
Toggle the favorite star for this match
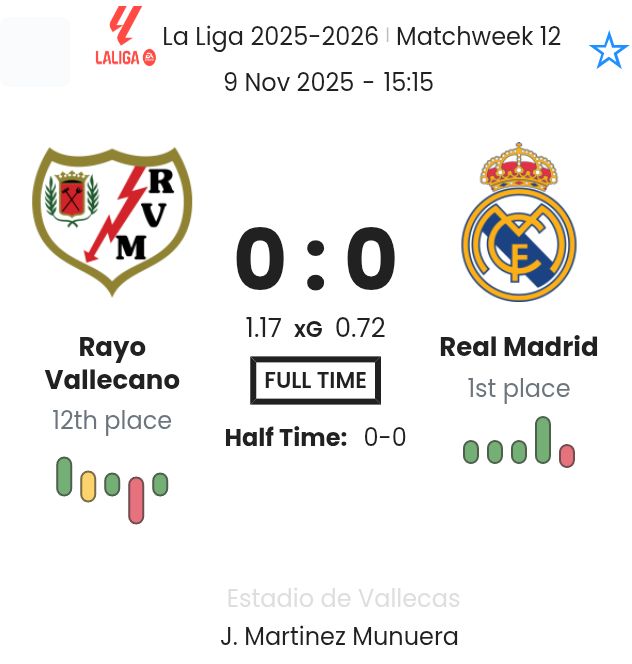point(608,51)
